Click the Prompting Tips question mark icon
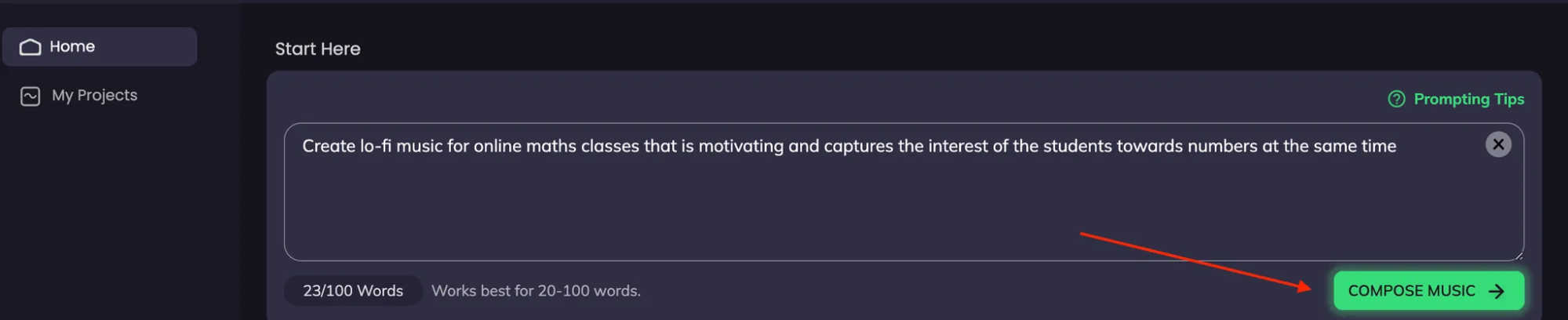 click(1396, 99)
